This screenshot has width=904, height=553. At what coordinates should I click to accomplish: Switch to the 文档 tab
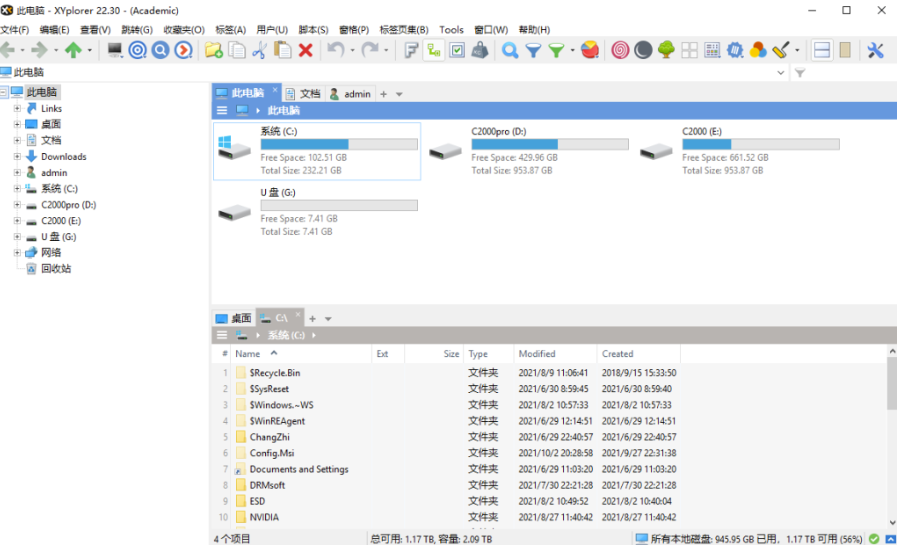(x=303, y=93)
